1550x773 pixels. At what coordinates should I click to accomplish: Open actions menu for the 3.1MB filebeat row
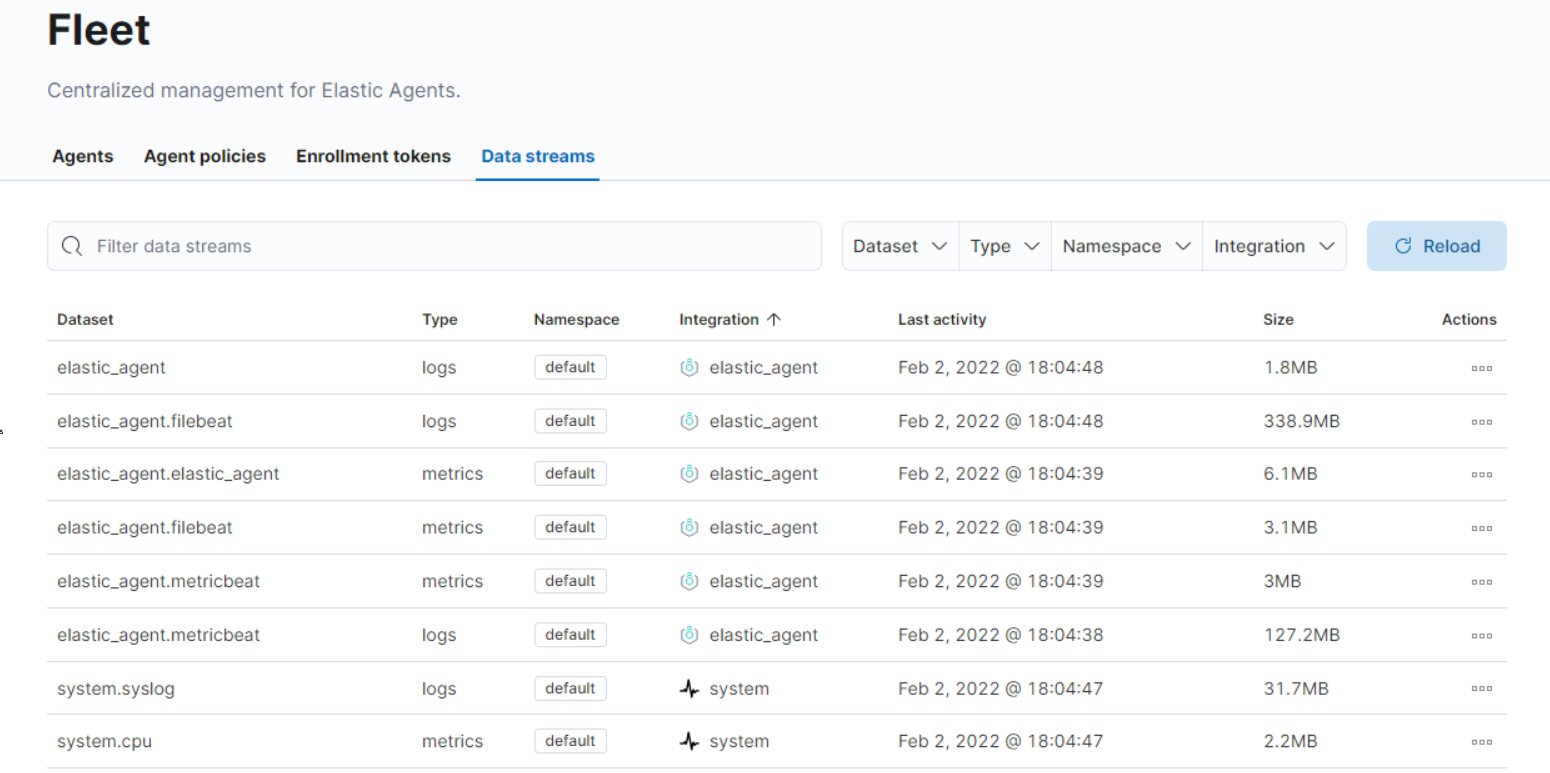(1481, 528)
